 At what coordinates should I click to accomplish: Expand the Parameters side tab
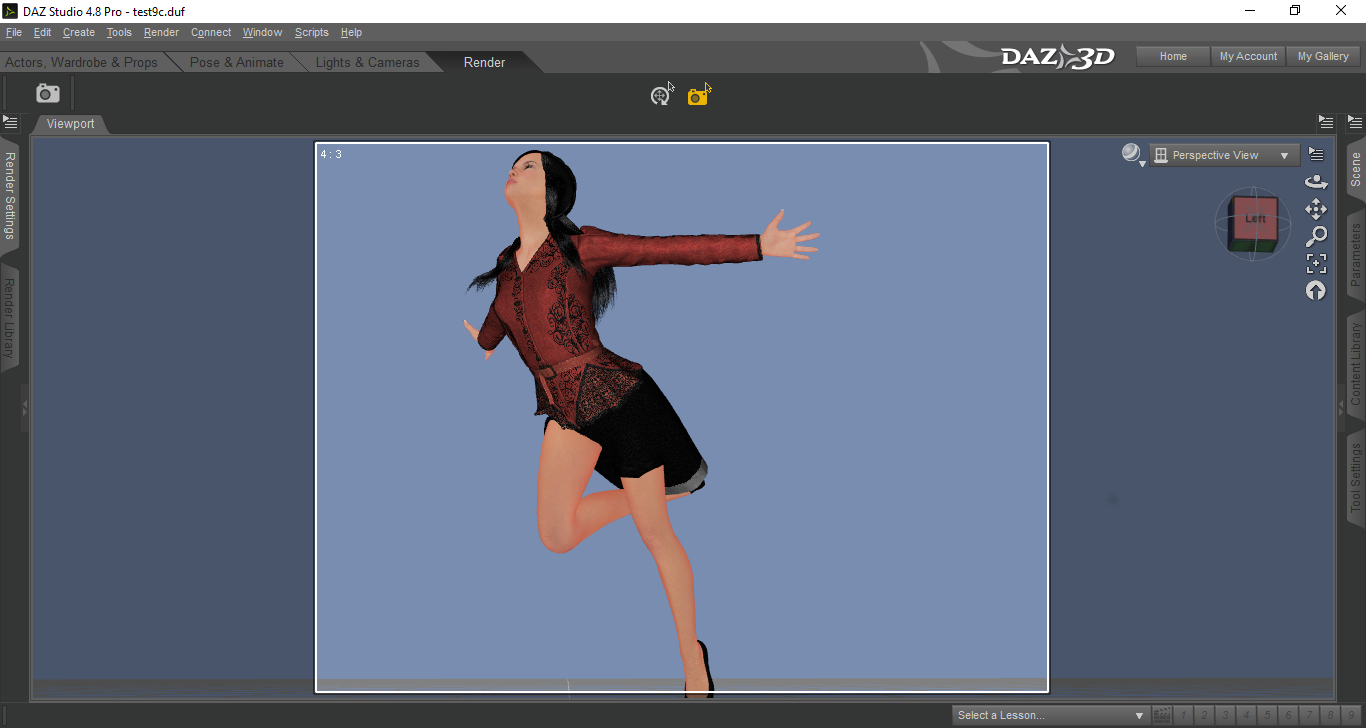point(1356,255)
